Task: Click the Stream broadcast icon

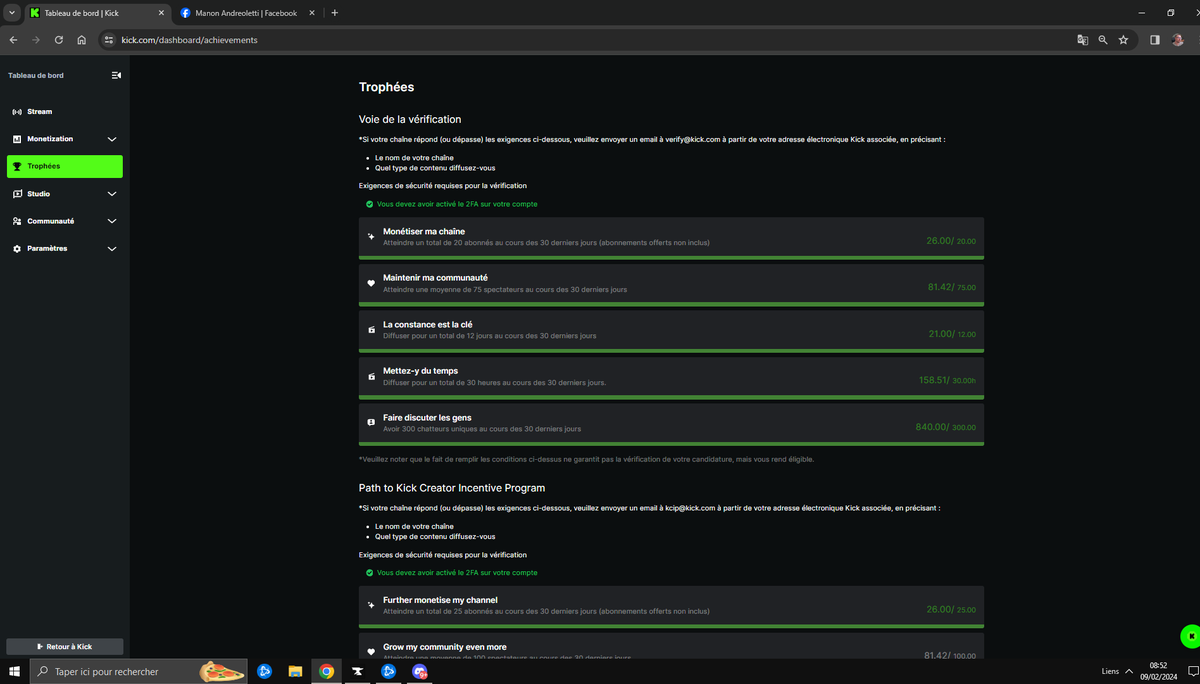Action: click(x=17, y=112)
